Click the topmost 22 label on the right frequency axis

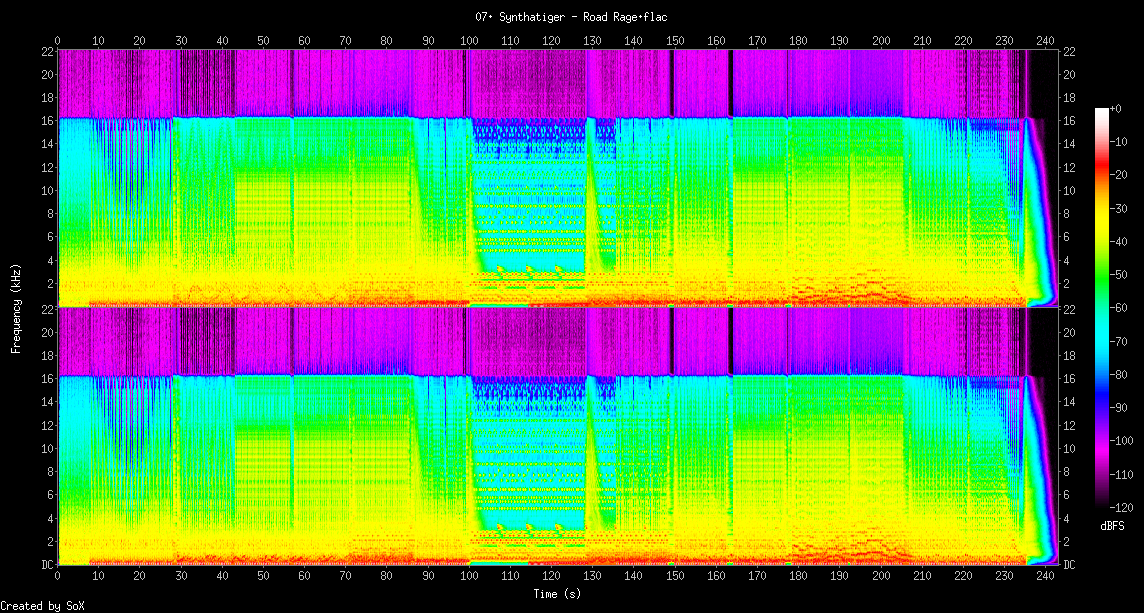tap(1069, 51)
